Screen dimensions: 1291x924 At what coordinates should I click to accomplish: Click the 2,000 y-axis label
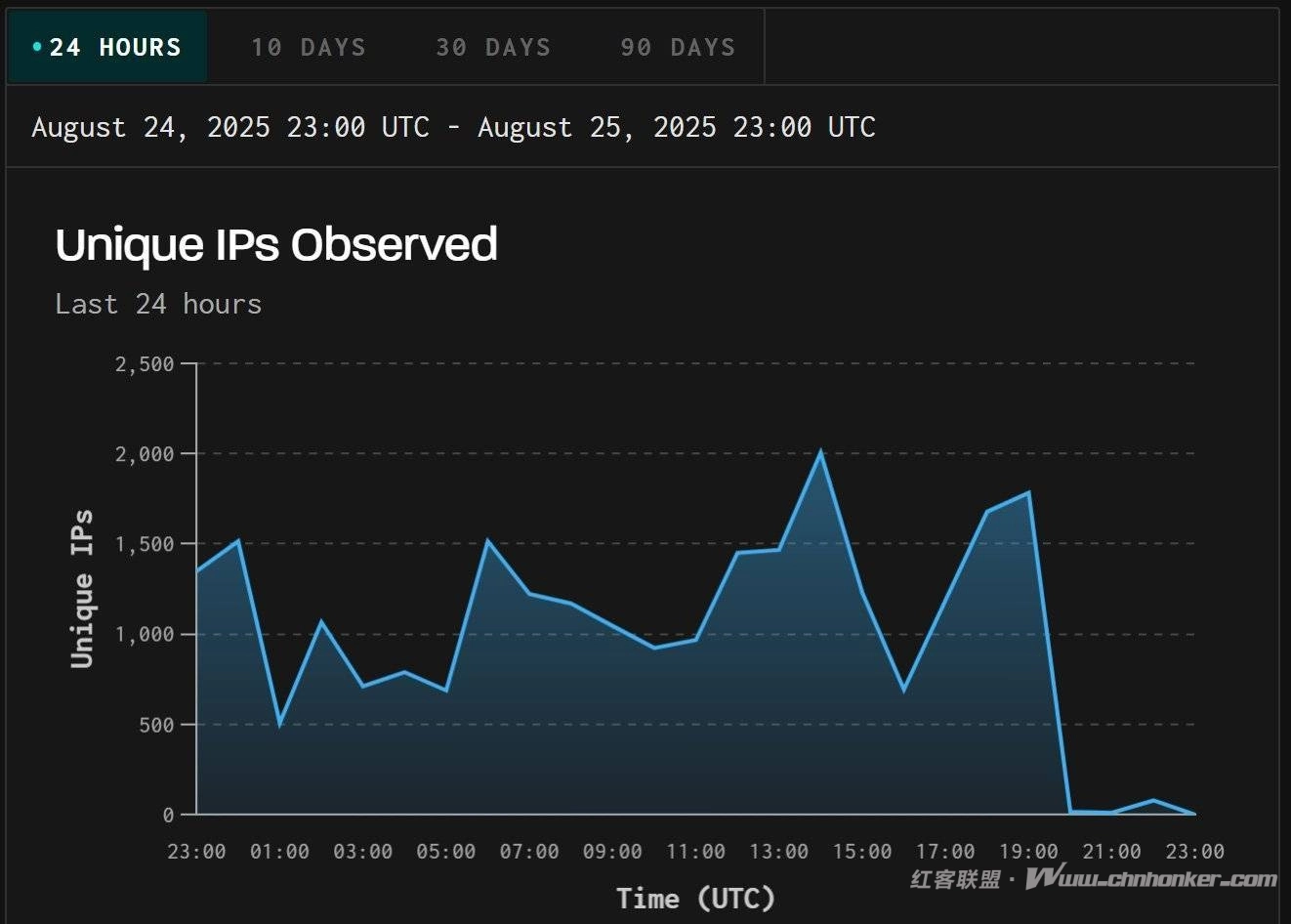tap(145, 454)
